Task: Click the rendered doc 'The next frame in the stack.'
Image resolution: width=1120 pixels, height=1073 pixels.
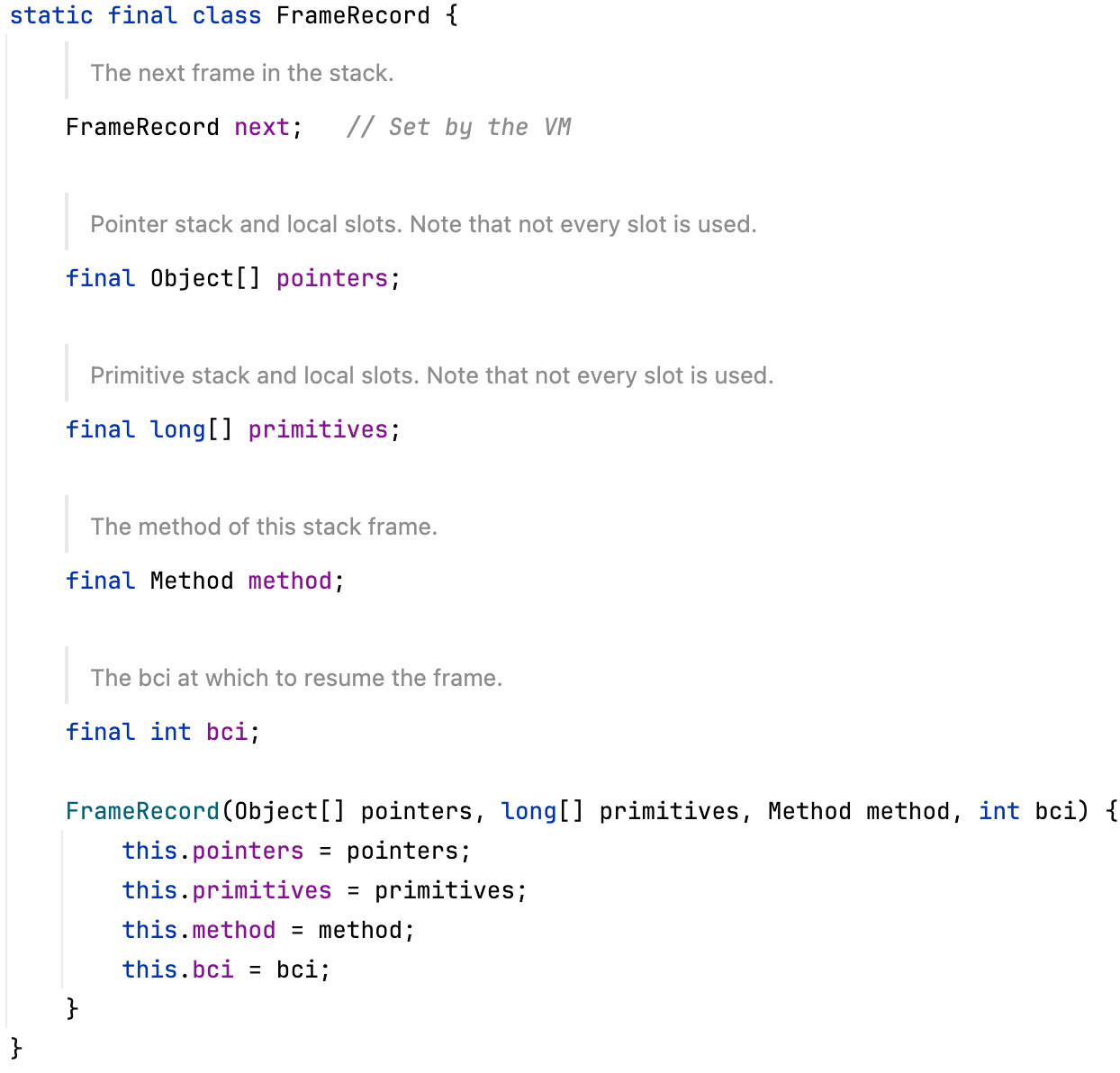Action: click(x=242, y=73)
